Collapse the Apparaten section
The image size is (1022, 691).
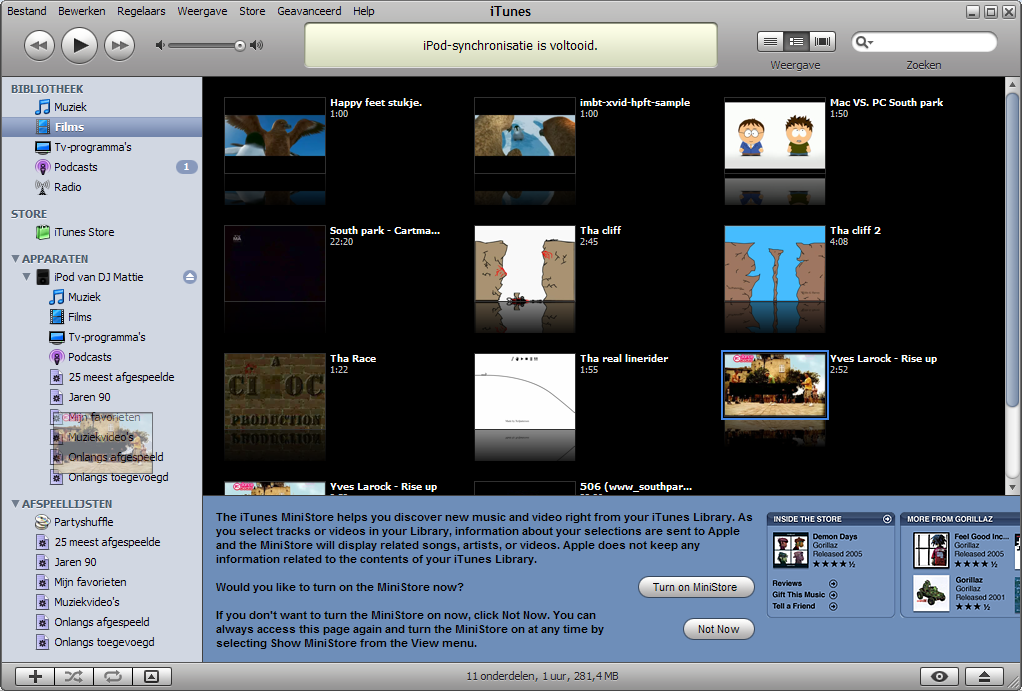(x=16, y=259)
